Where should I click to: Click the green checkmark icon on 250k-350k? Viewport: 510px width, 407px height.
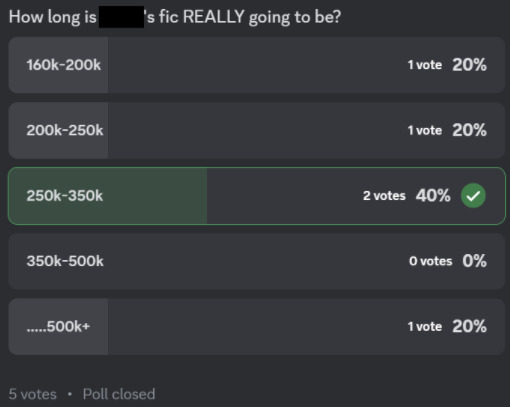point(473,196)
